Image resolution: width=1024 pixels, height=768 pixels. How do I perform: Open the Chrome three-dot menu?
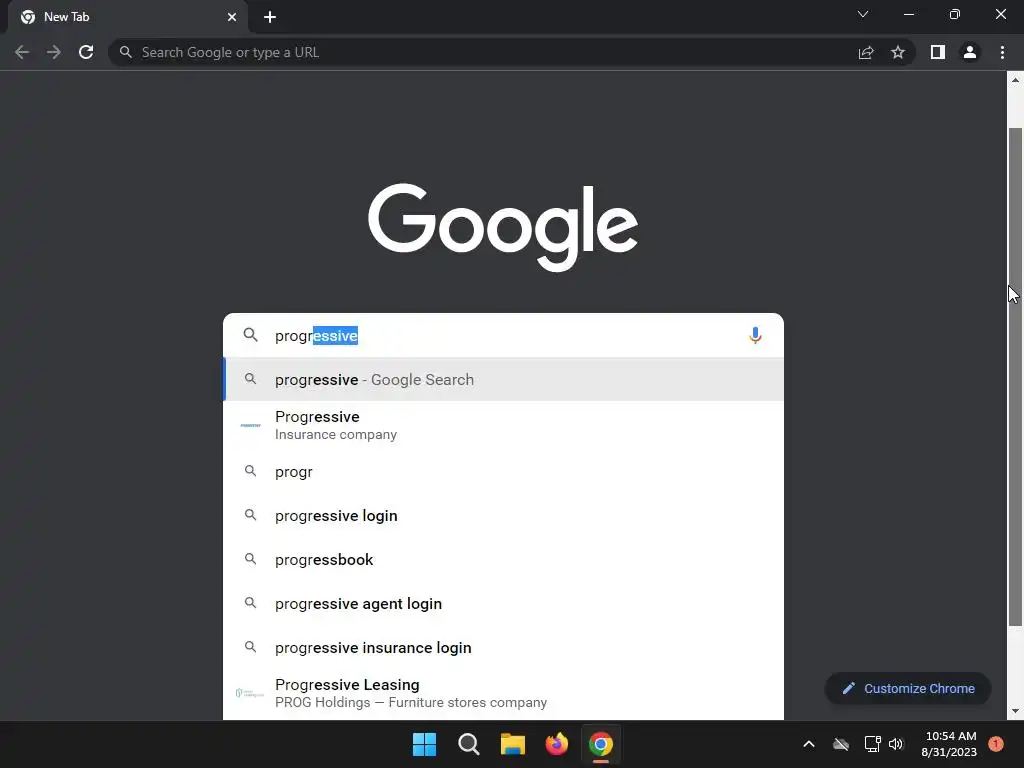click(x=1002, y=52)
